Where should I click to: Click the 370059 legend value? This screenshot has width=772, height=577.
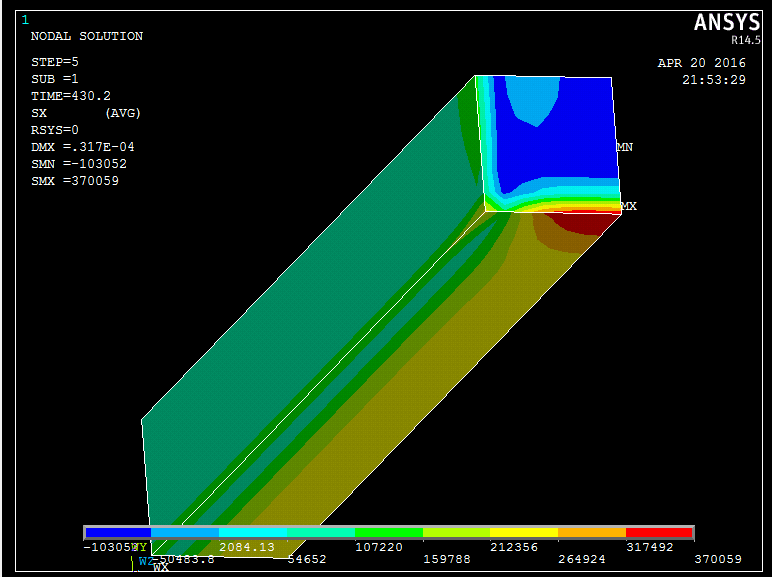[x=718, y=559]
